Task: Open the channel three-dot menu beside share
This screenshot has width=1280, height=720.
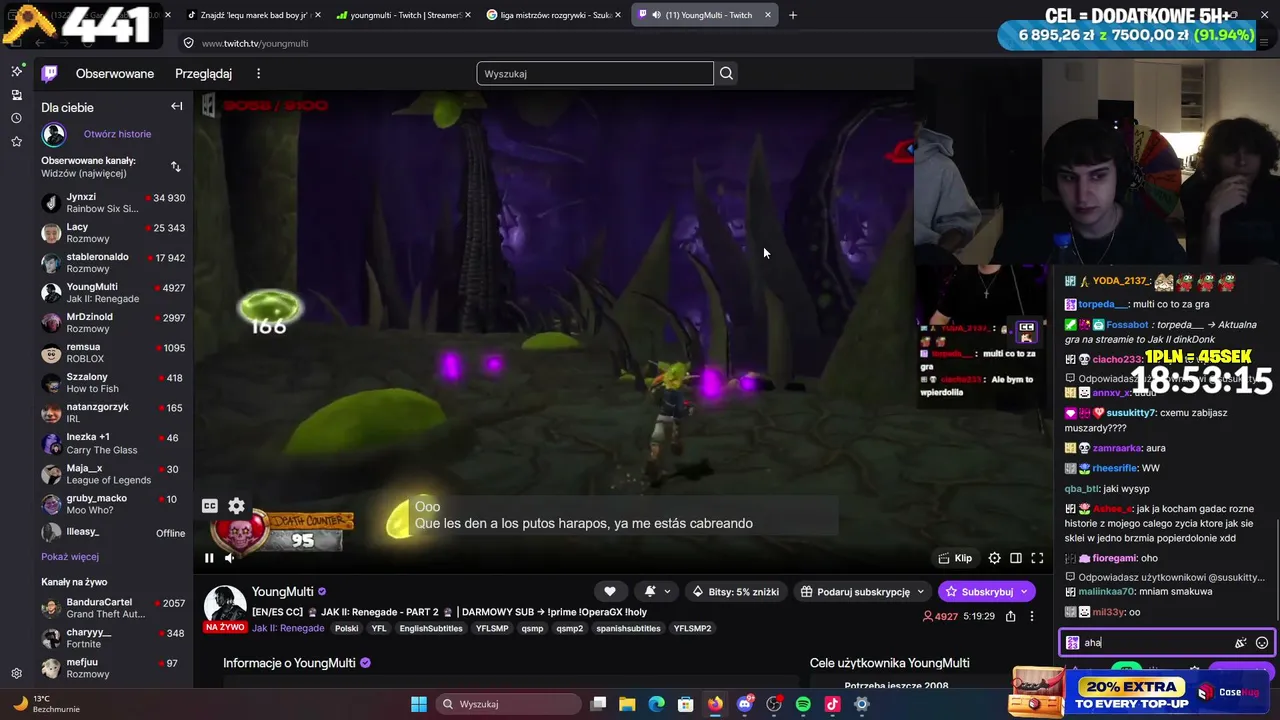Action: tap(1032, 616)
